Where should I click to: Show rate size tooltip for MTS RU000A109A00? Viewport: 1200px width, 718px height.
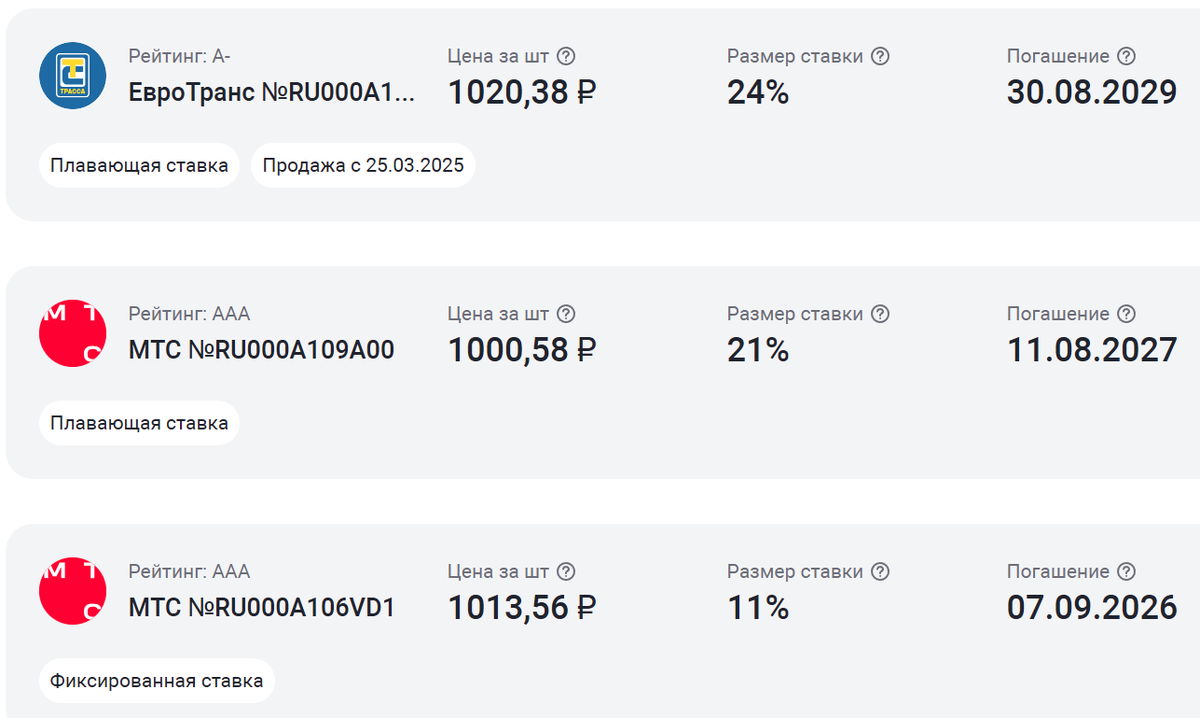coord(880,314)
